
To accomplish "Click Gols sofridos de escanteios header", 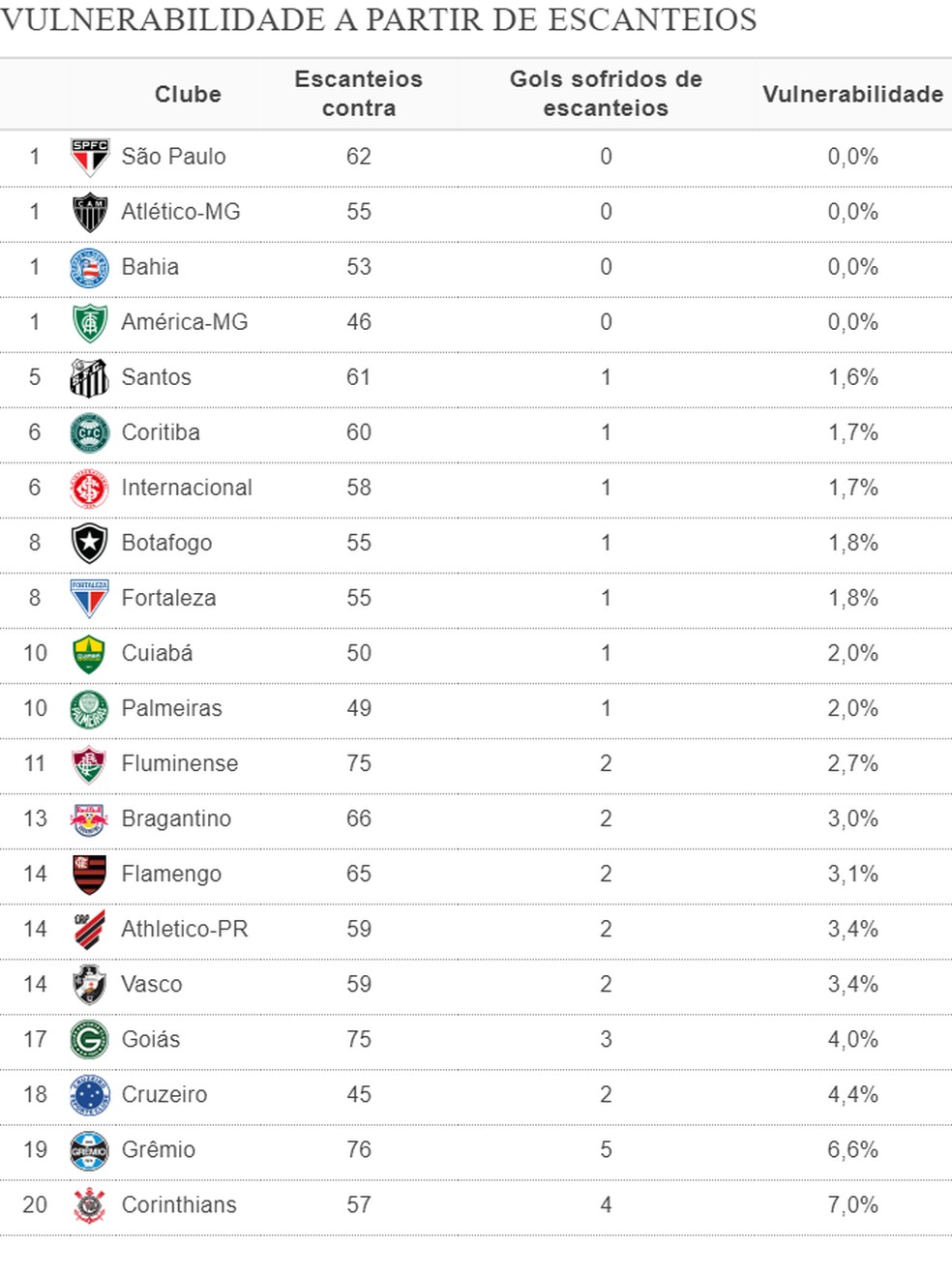I will click(606, 94).
